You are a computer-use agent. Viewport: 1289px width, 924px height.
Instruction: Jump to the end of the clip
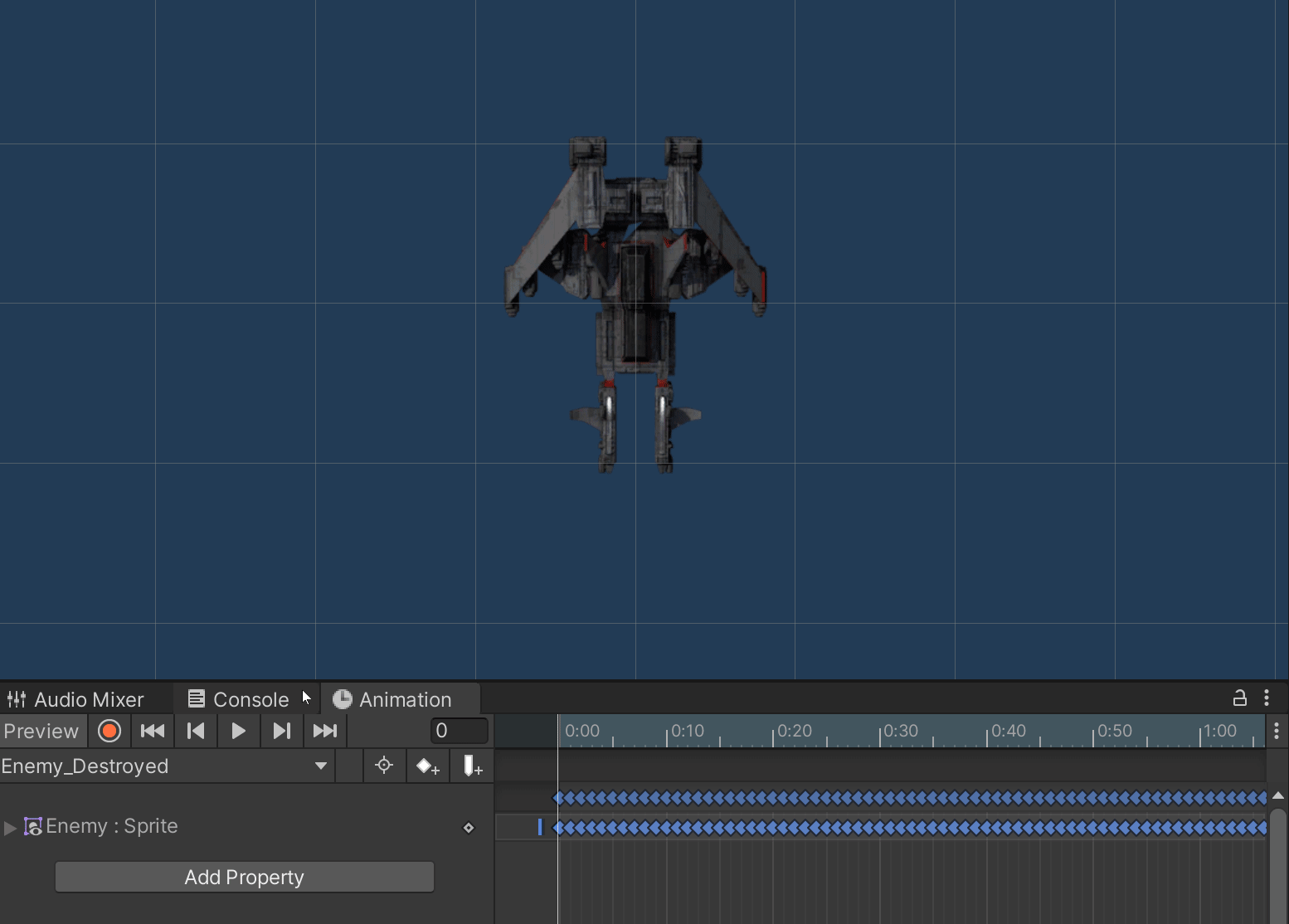pos(325,731)
